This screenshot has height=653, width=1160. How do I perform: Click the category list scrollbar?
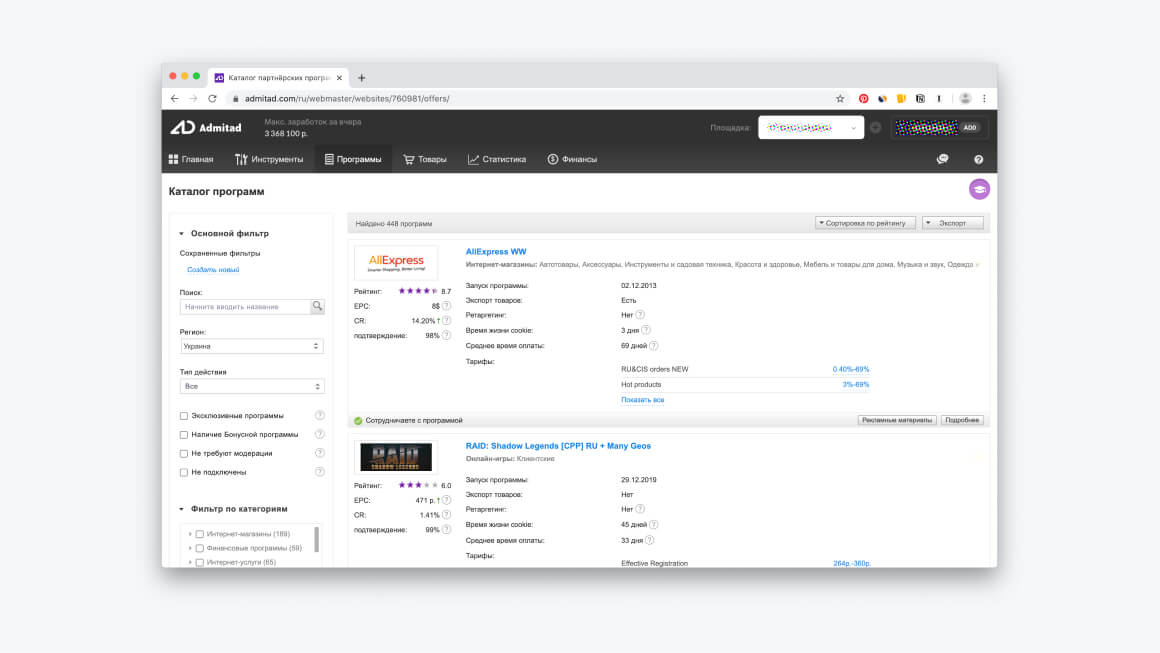click(x=317, y=539)
